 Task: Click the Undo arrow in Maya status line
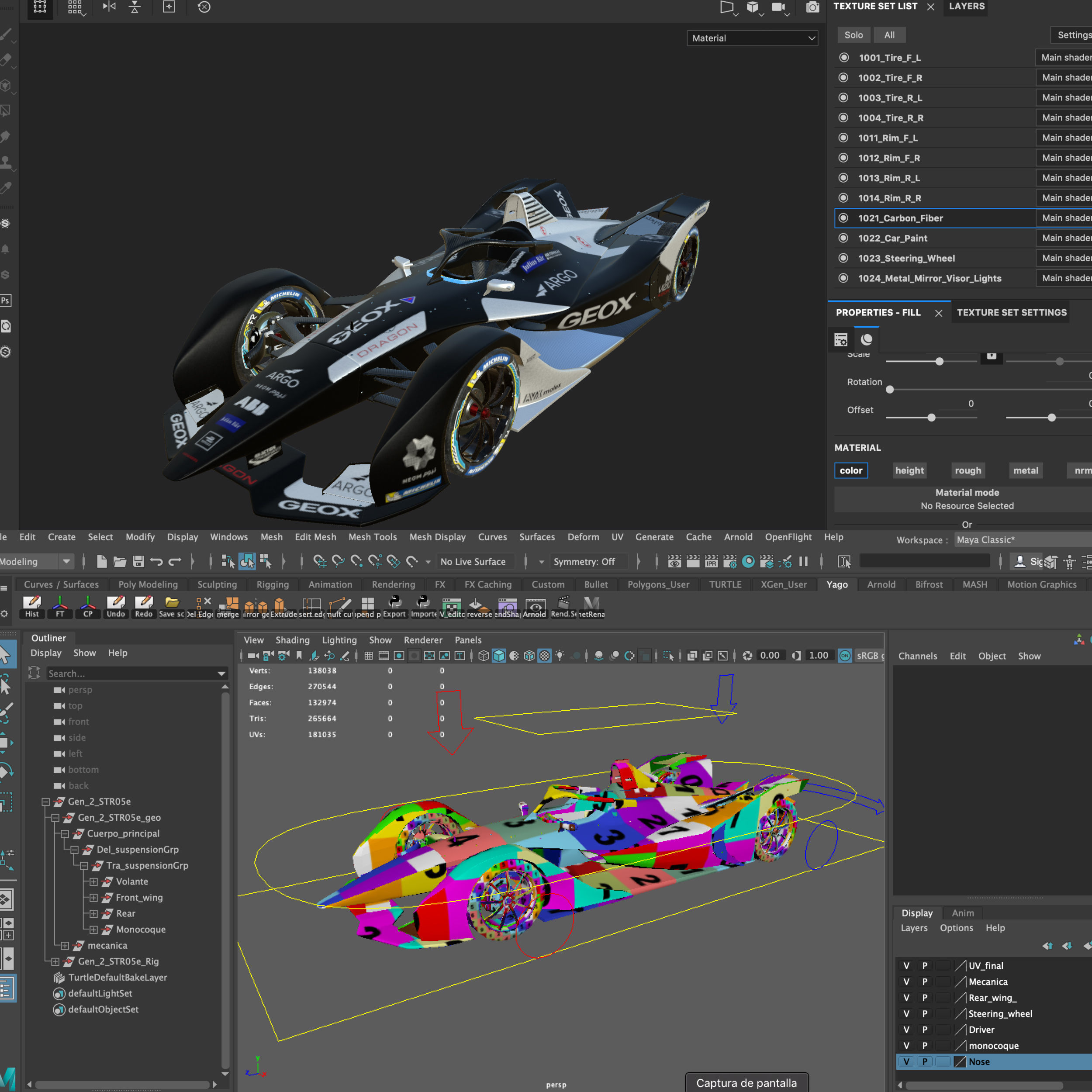[156, 561]
